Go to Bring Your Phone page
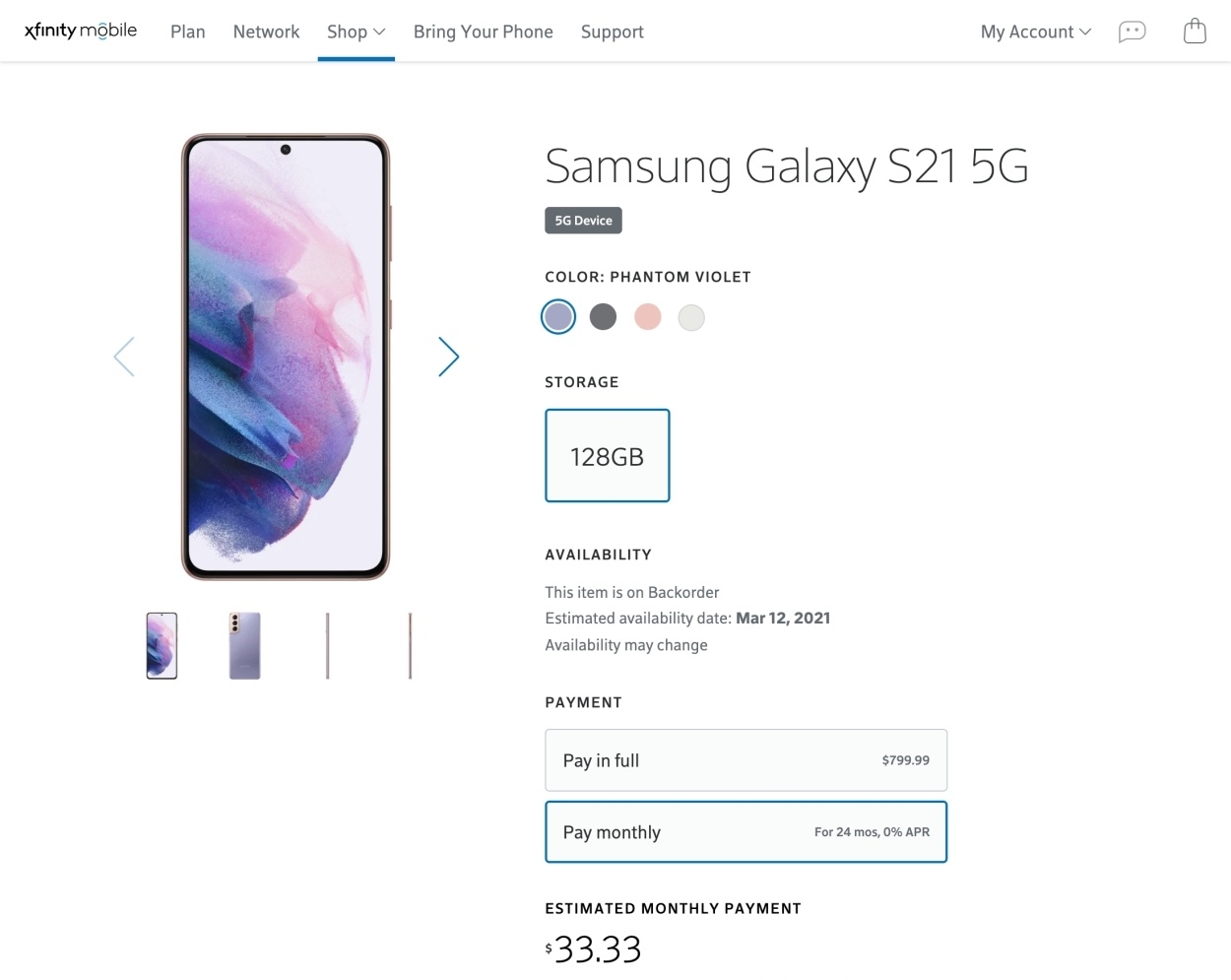Image resolution: width=1231 pixels, height=980 pixels. (483, 32)
